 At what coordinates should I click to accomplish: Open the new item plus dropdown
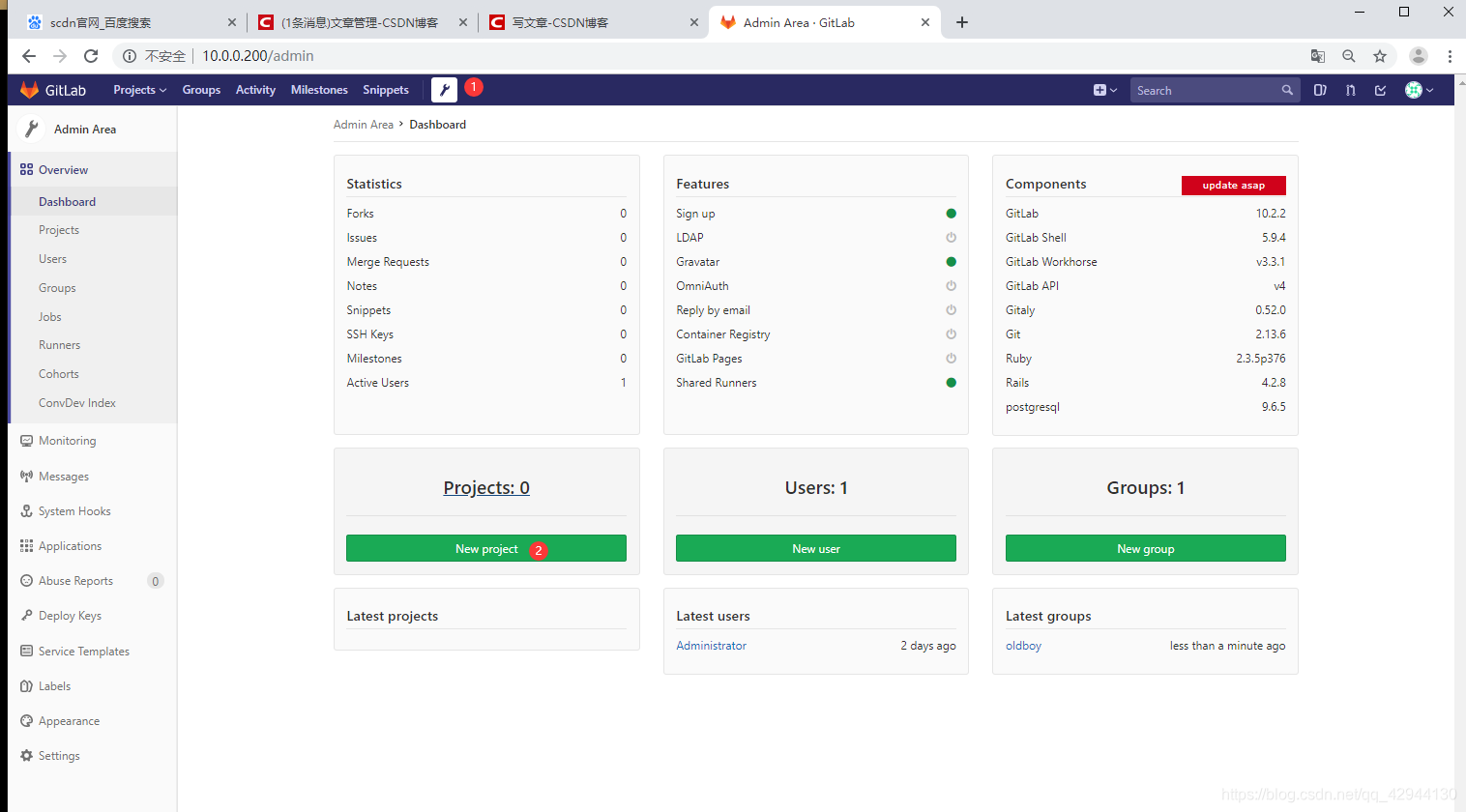tap(1104, 90)
